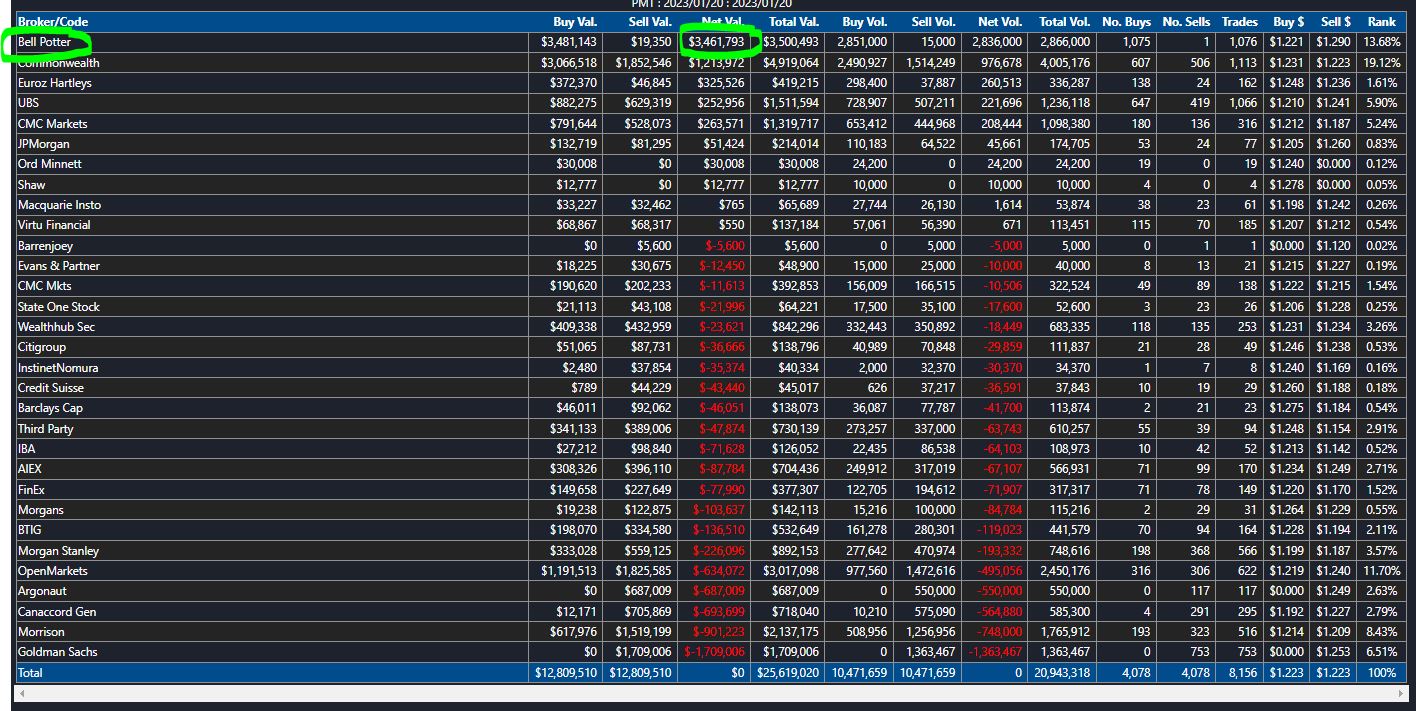The height and width of the screenshot is (711, 1416).
Task: Click the left arrow of horizontal scrollbar
Action: [x=22, y=692]
